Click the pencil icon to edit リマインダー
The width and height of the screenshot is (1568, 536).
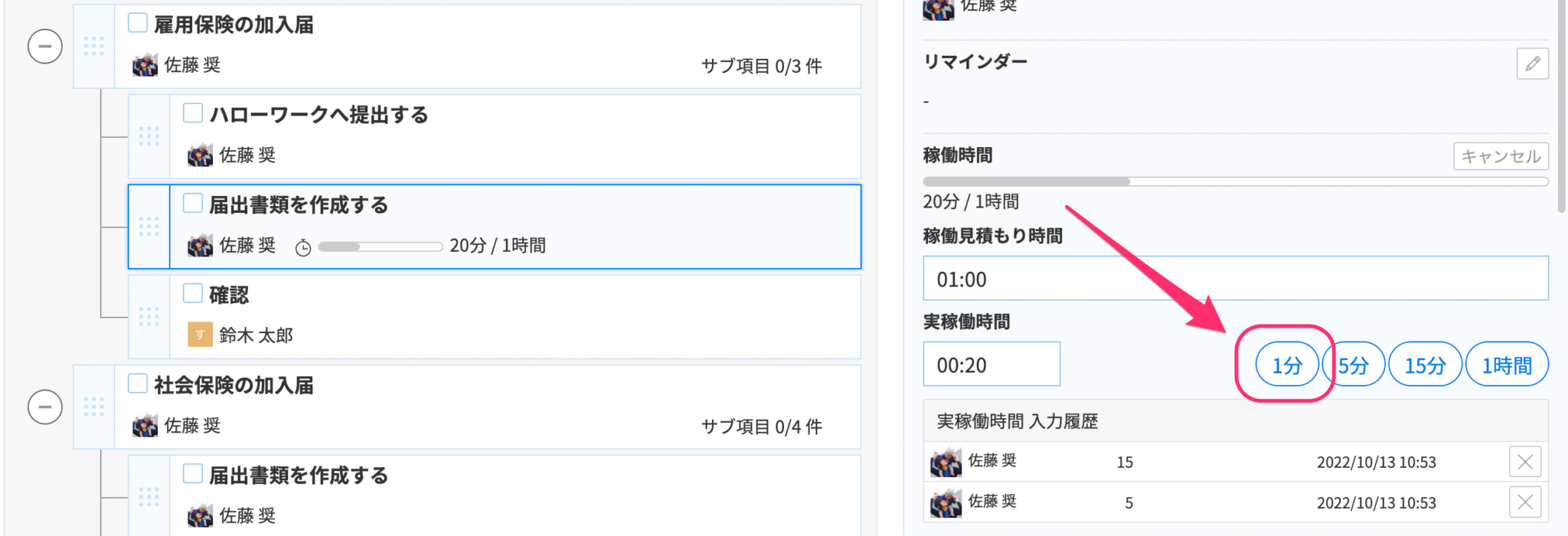pyautogui.click(x=1531, y=64)
